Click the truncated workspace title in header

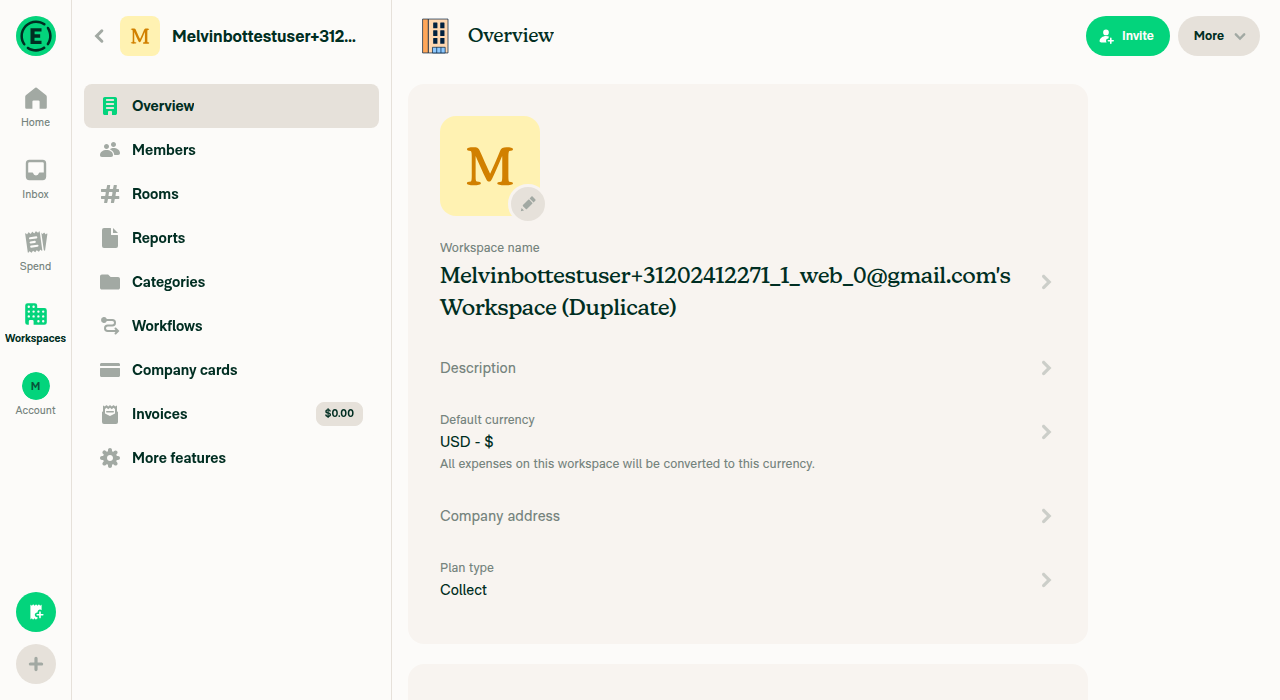pyautogui.click(x=264, y=36)
